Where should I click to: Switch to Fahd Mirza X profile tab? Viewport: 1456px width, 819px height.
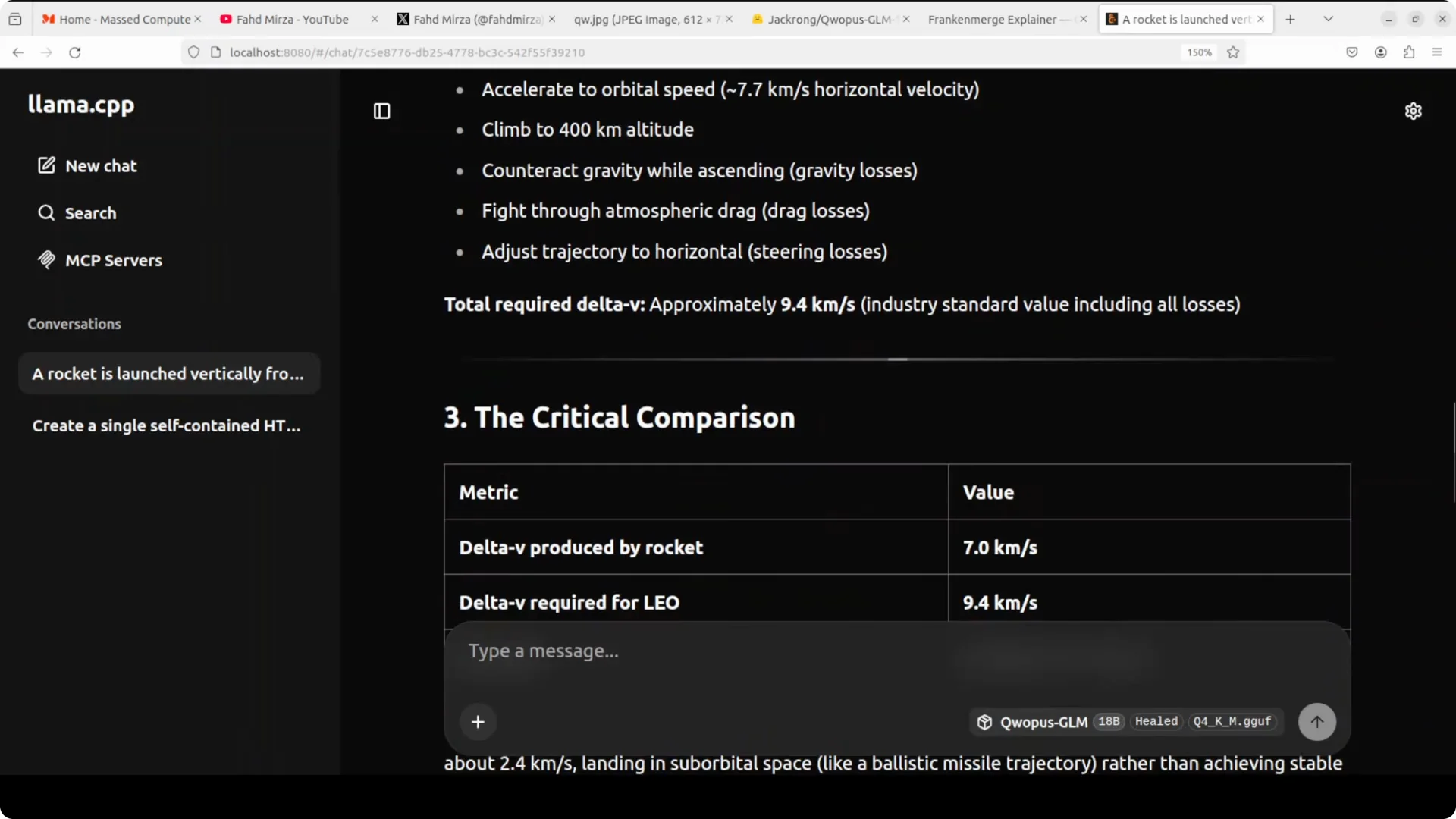478,19
